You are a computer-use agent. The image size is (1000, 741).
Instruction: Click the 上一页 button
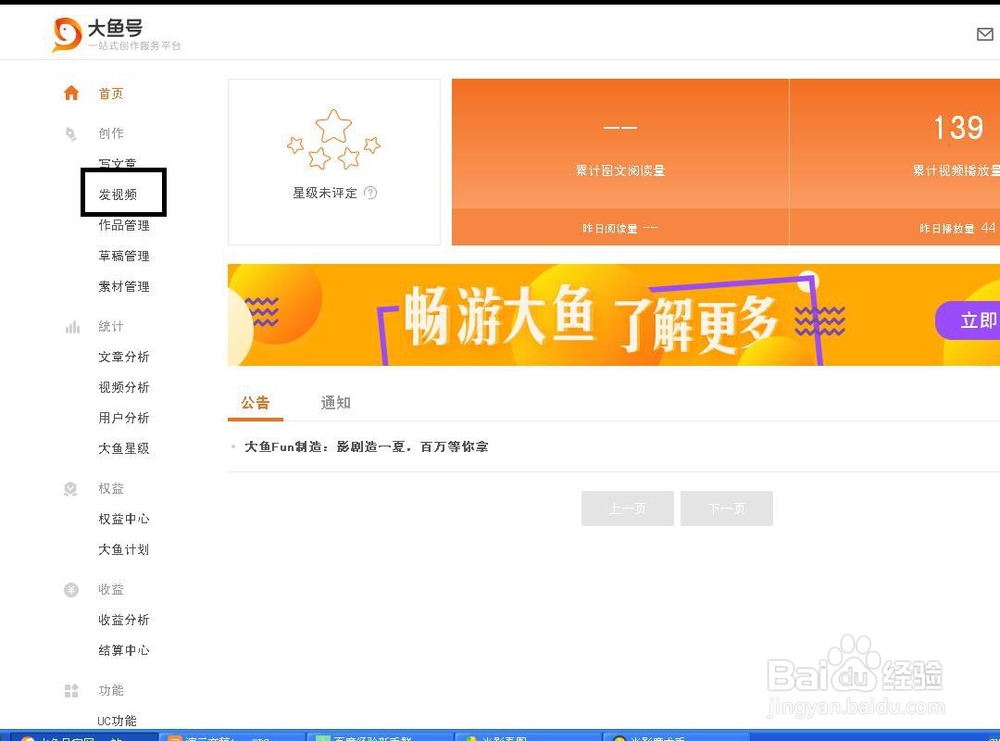pyautogui.click(x=628, y=508)
